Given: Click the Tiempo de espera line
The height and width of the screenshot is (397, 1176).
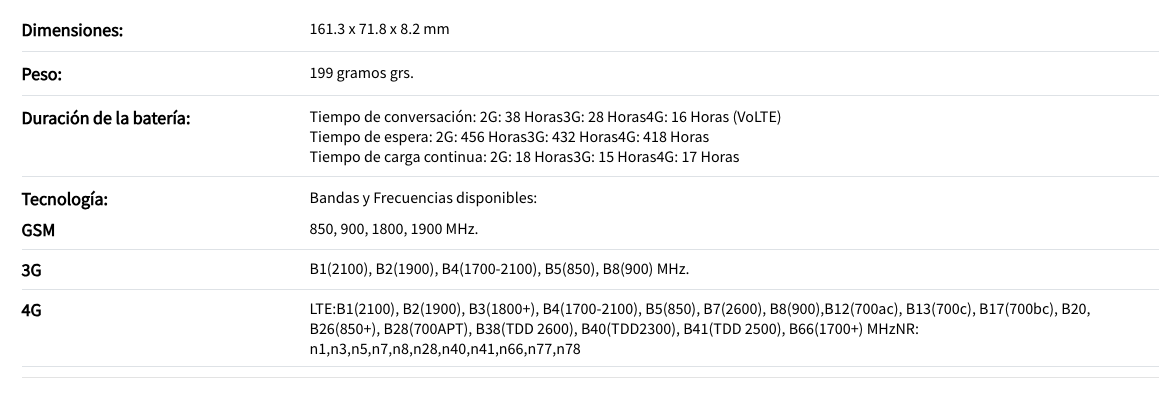Looking at the screenshot, I should click(509, 137).
